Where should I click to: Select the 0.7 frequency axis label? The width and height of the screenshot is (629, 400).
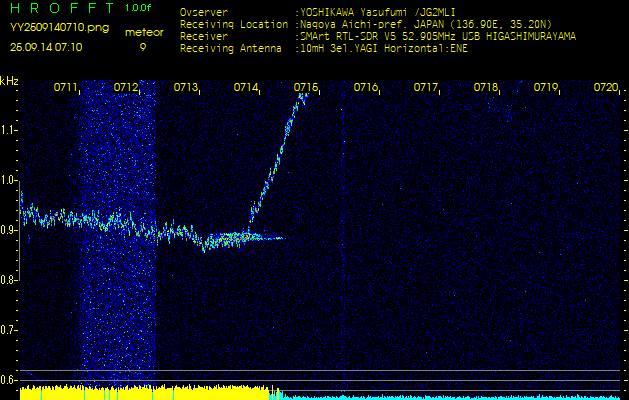(9, 329)
